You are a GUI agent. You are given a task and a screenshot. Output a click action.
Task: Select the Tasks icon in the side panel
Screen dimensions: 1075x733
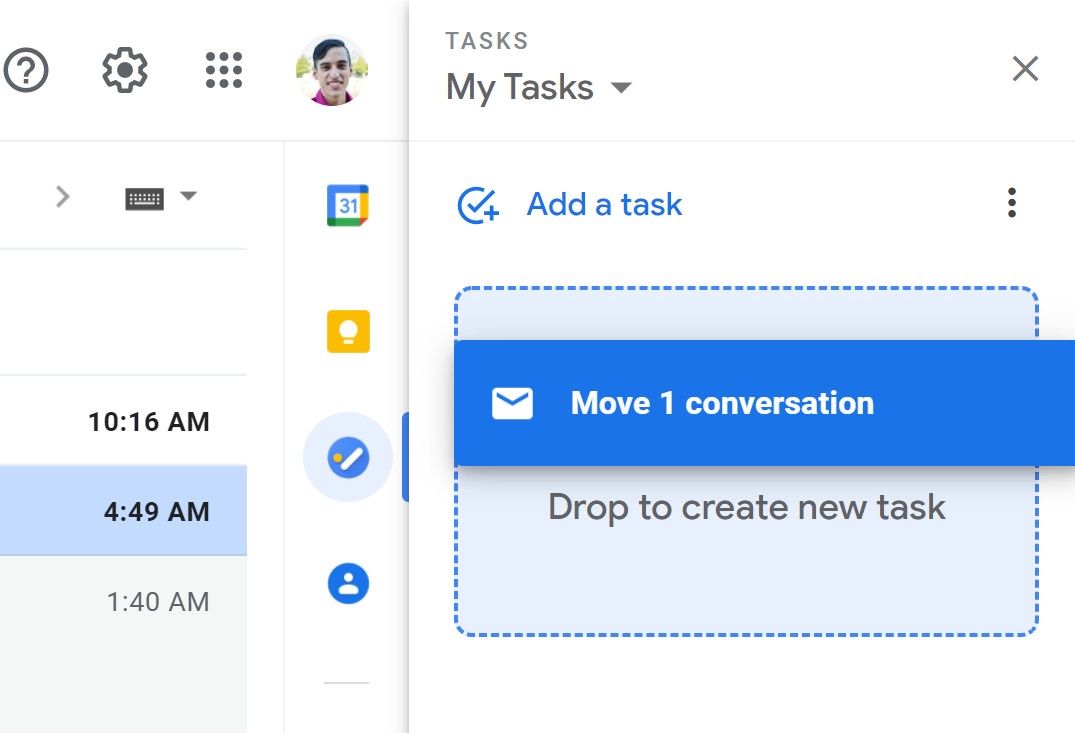(x=345, y=455)
